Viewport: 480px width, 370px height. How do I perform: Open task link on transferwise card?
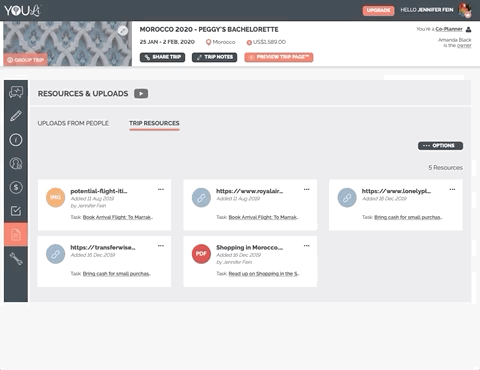click(x=117, y=274)
